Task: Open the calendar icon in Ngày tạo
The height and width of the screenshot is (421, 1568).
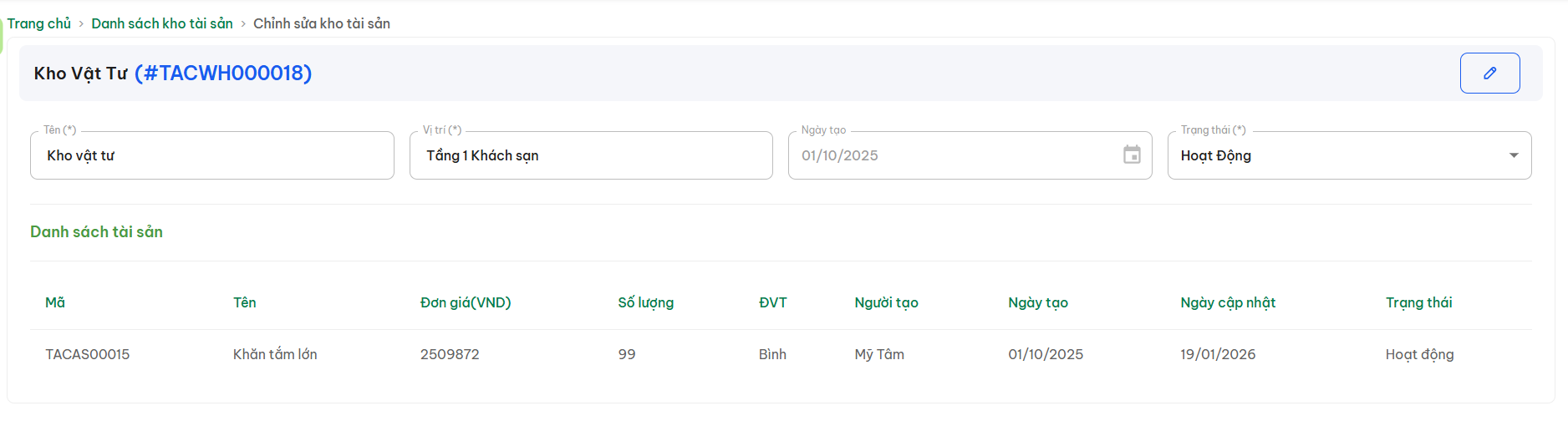Action: [1132, 155]
